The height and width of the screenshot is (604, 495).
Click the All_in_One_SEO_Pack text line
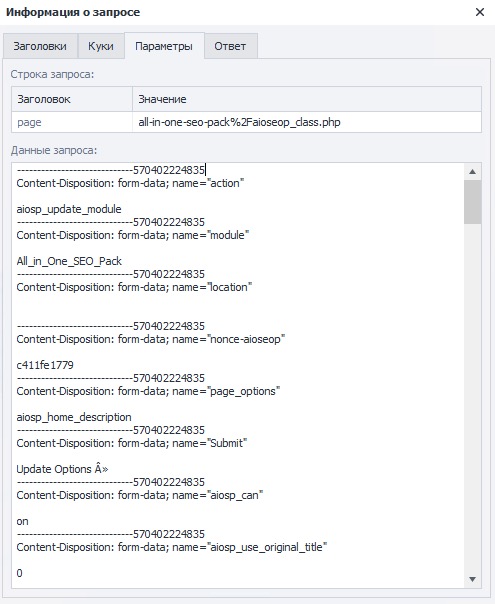coord(69,261)
